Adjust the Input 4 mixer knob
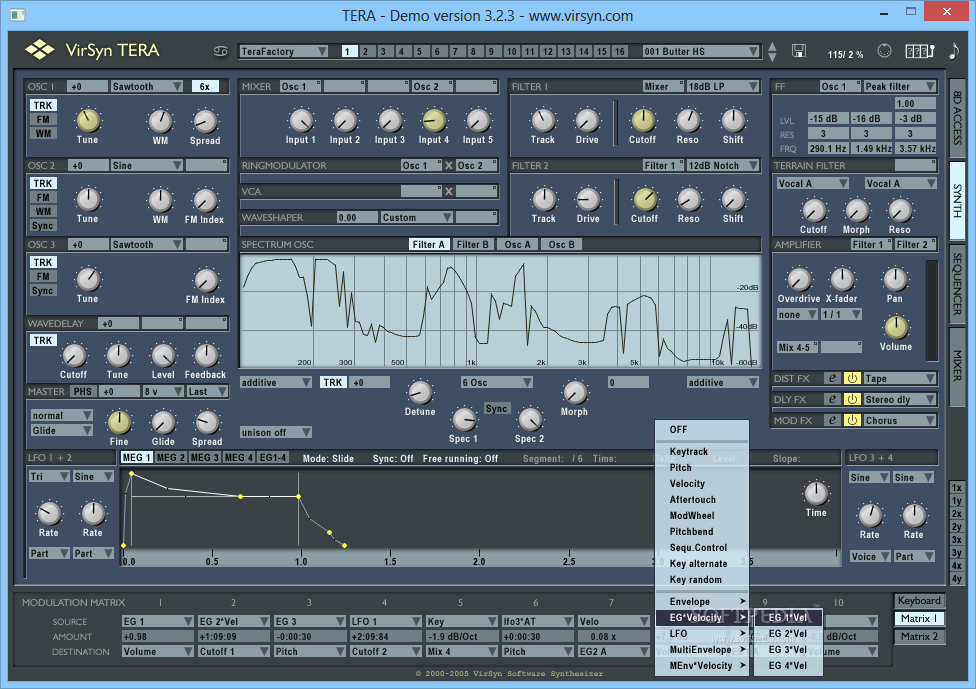The width and height of the screenshot is (976, 689). (x=434, y=120)
